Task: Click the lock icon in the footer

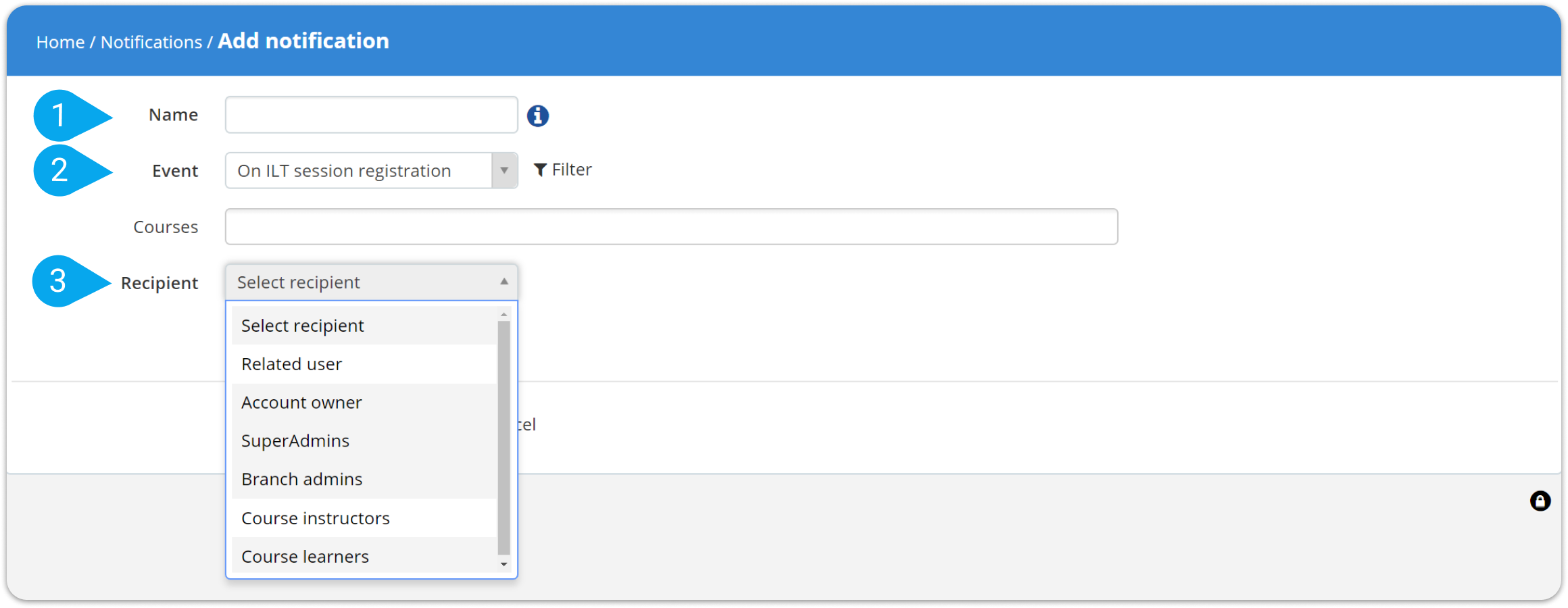Action: tap(1540, 501)
